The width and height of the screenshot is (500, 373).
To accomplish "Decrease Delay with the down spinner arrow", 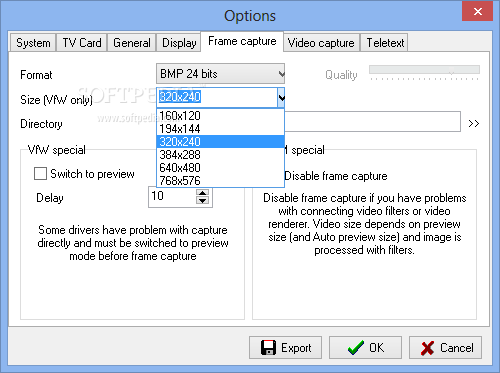I will (x=202, y=201).
